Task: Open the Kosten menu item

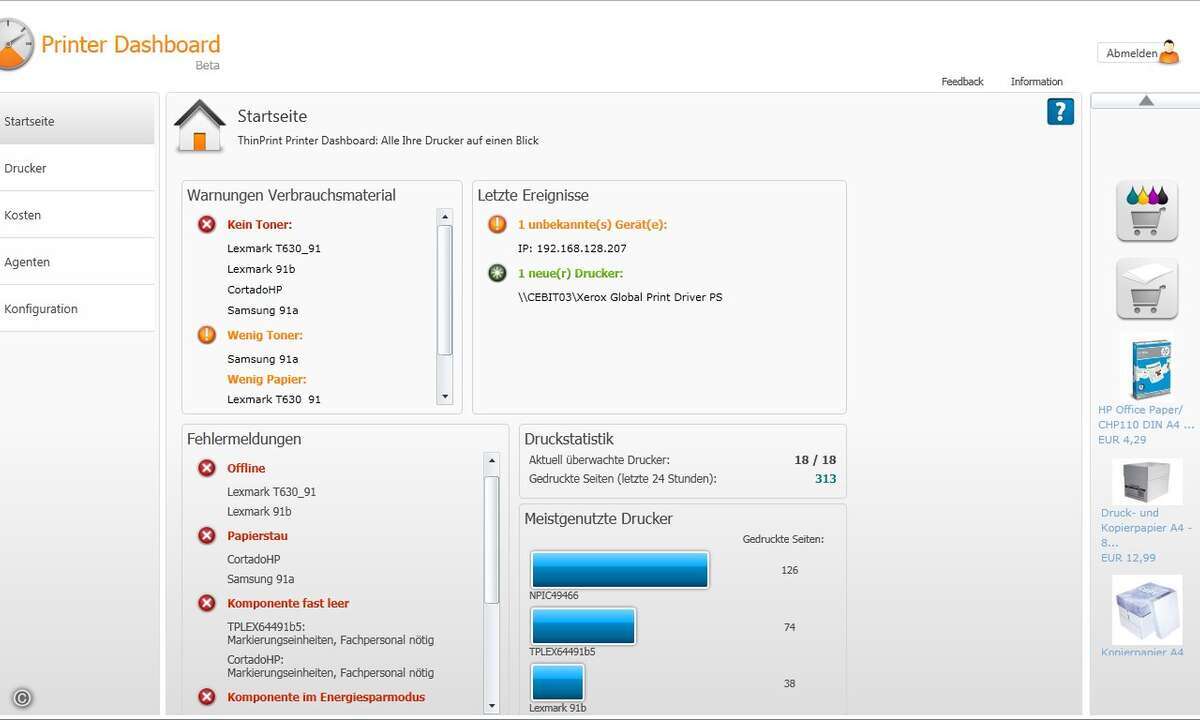Action: pyautogui.click(x=77, y=215)
